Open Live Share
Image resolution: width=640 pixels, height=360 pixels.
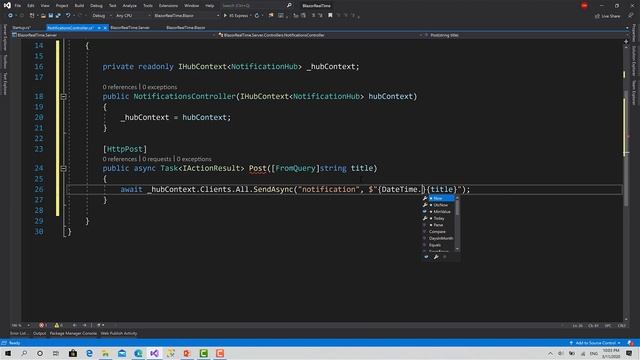click(607, 16)
